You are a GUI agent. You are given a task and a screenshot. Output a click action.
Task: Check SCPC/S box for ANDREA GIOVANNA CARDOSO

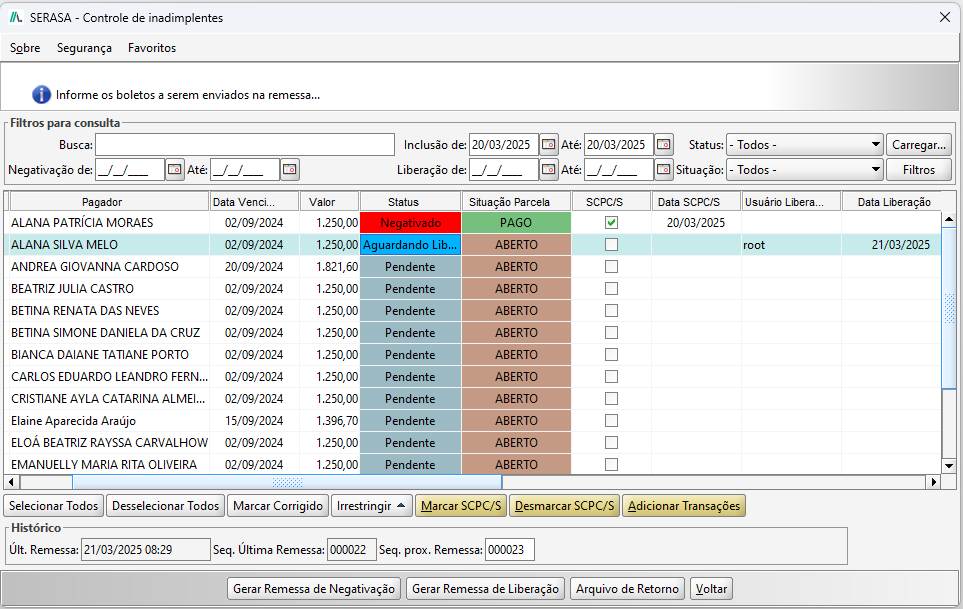click(611, 267)
